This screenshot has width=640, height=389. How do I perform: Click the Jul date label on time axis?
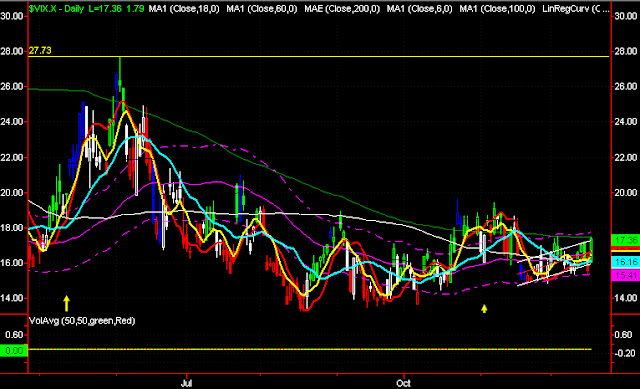tap(186, 383)
